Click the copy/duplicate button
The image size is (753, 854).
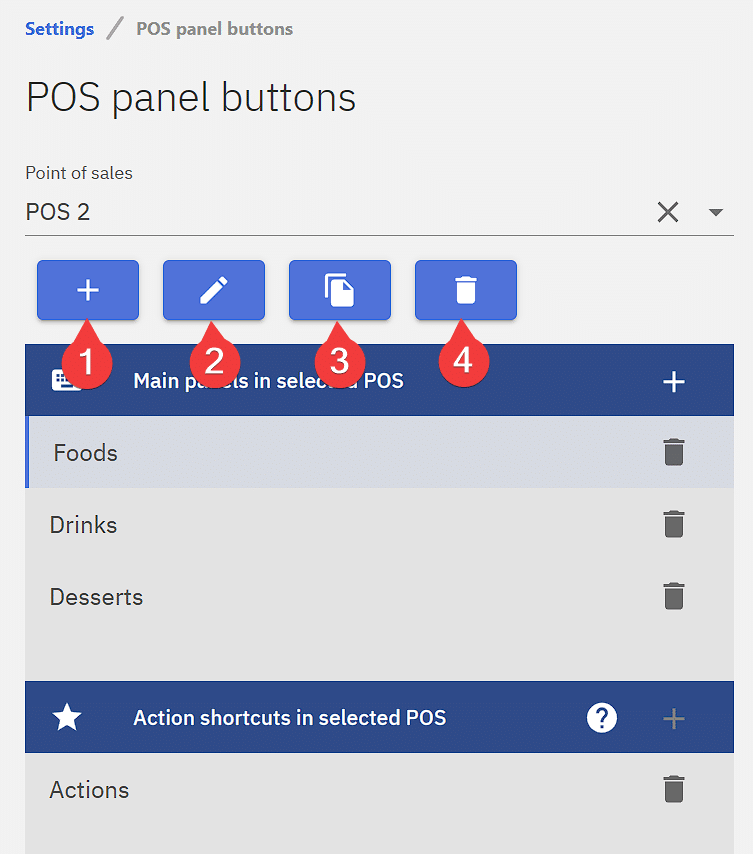click(340, 290)
